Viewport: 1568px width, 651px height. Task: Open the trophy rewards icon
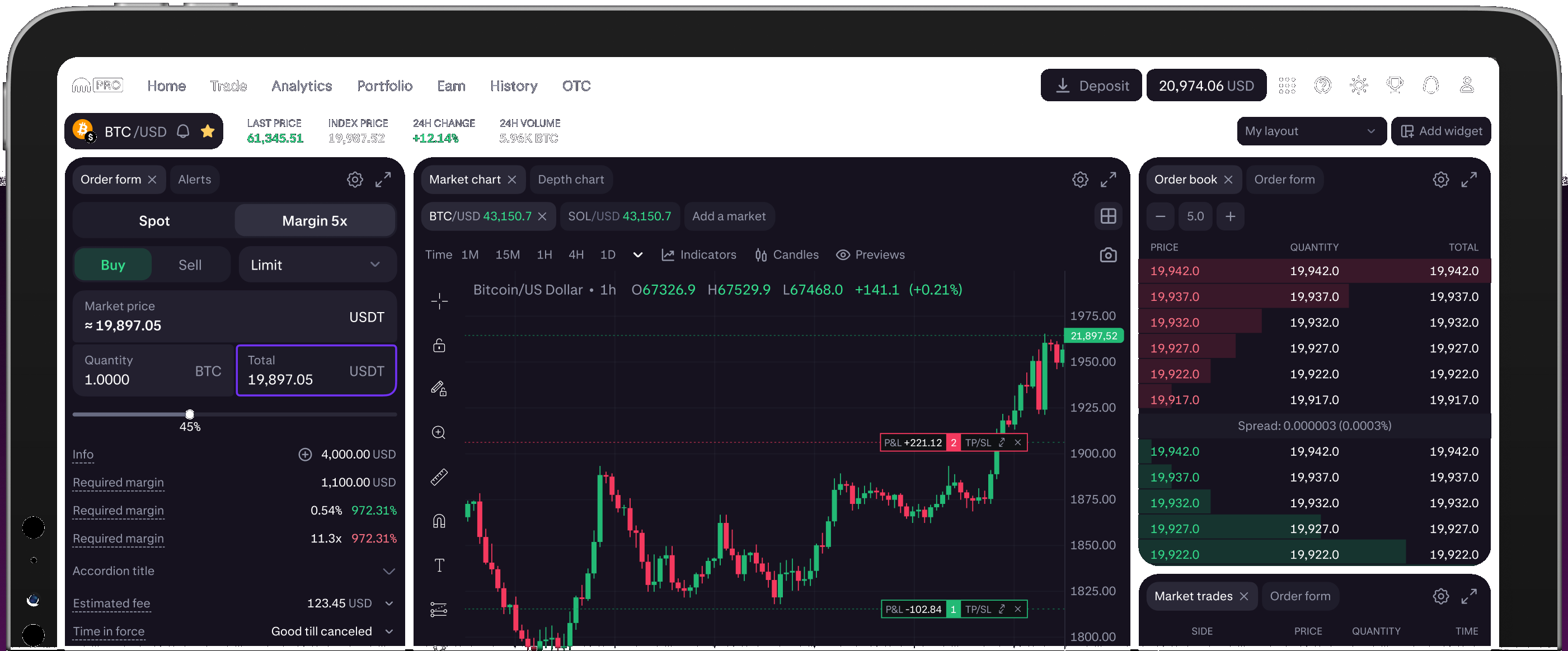[x=1395, y=86]
